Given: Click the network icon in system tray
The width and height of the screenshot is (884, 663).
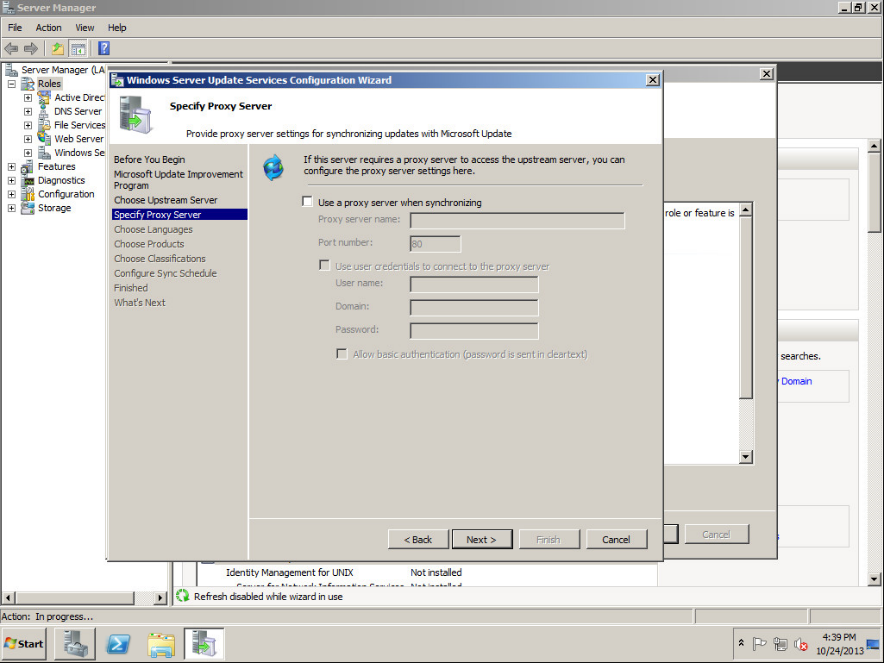Looking at the screenshot, I should coord(781,644).
